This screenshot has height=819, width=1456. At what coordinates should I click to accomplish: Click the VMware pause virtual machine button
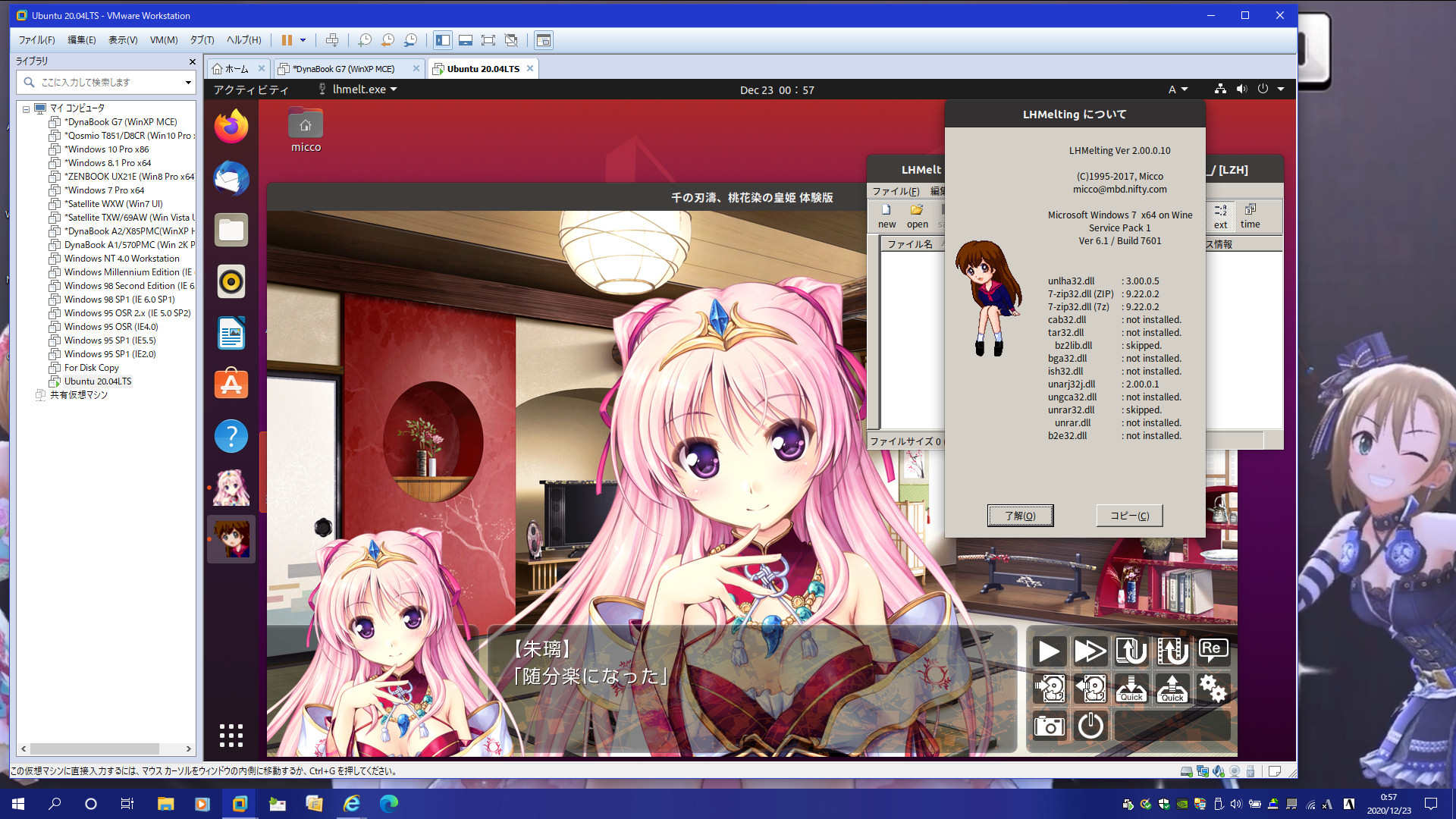(287, 40)
